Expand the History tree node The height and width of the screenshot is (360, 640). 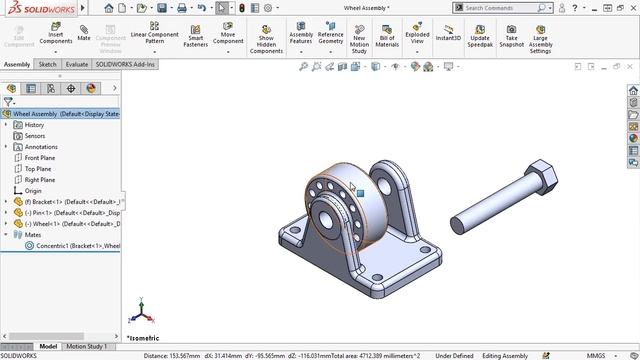6,124
